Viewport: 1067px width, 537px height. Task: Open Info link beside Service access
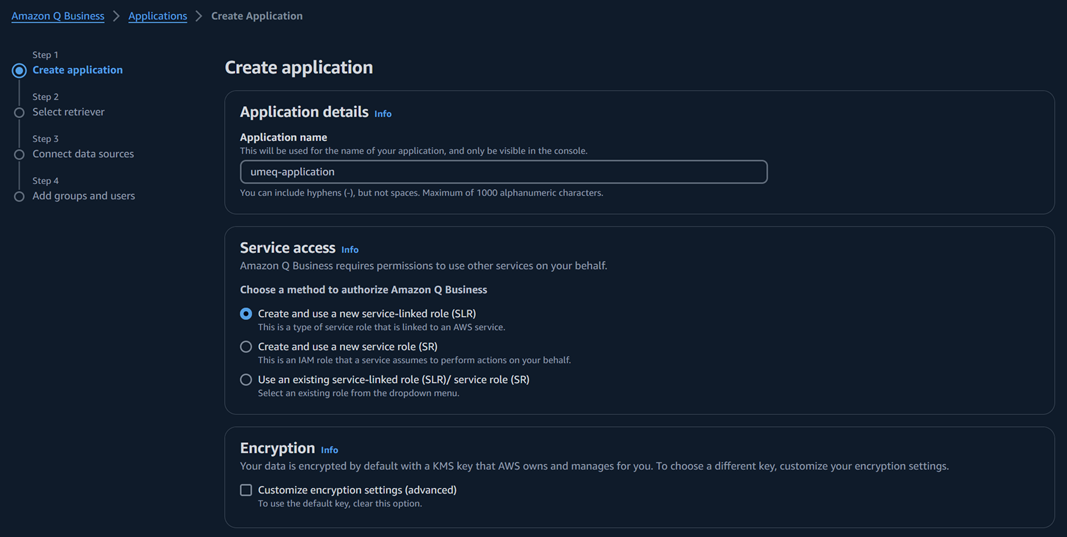350,250
